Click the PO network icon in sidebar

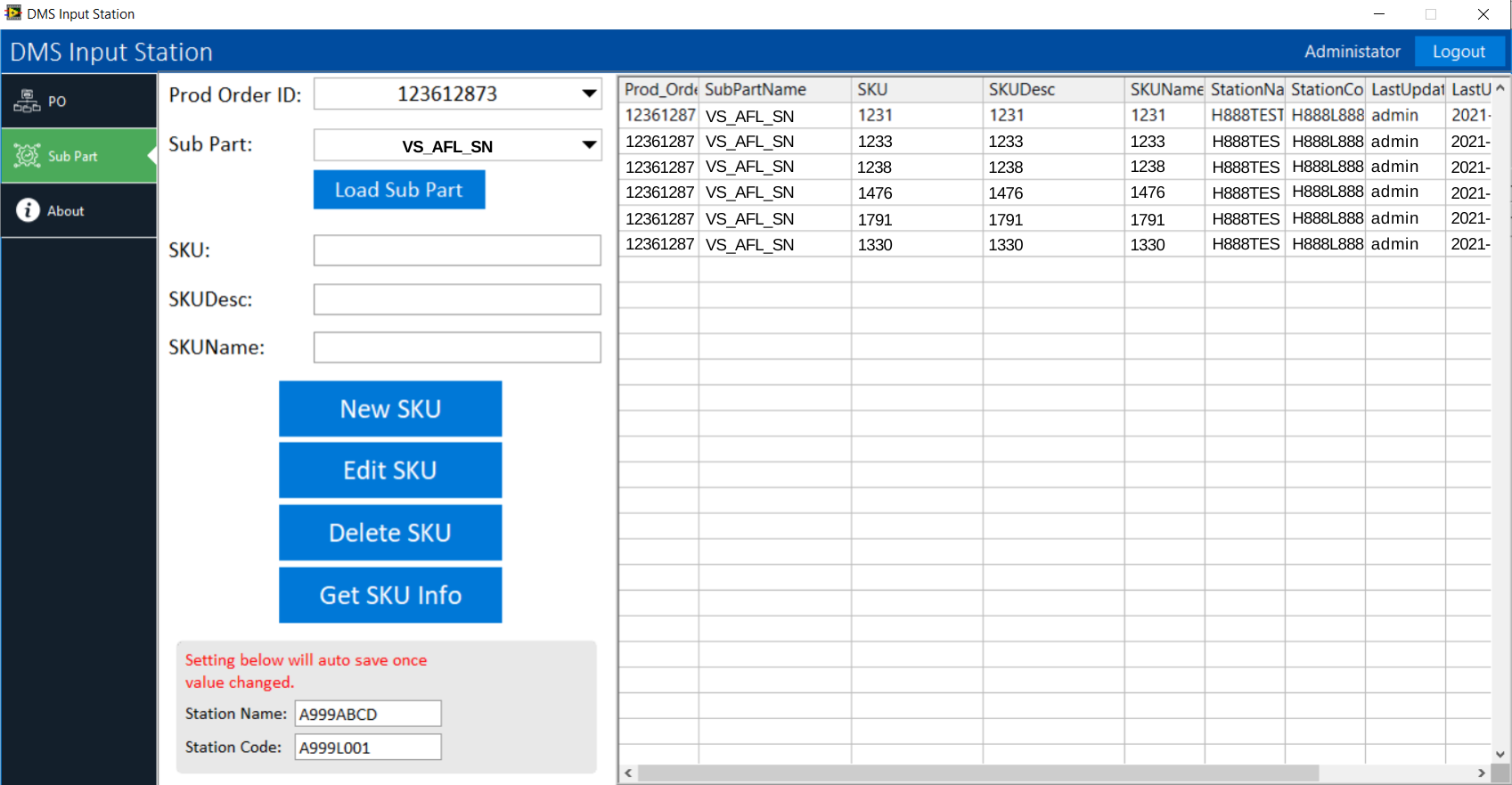[27, 101]
